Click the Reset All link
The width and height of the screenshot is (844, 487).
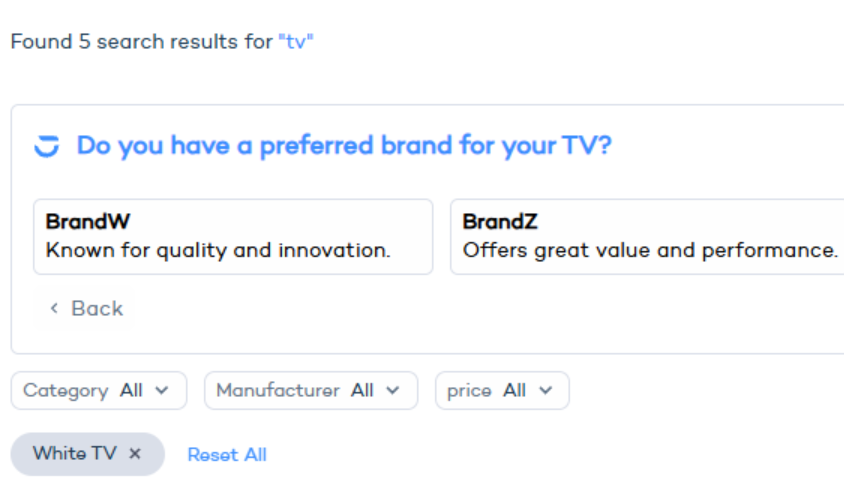[227, 455]
